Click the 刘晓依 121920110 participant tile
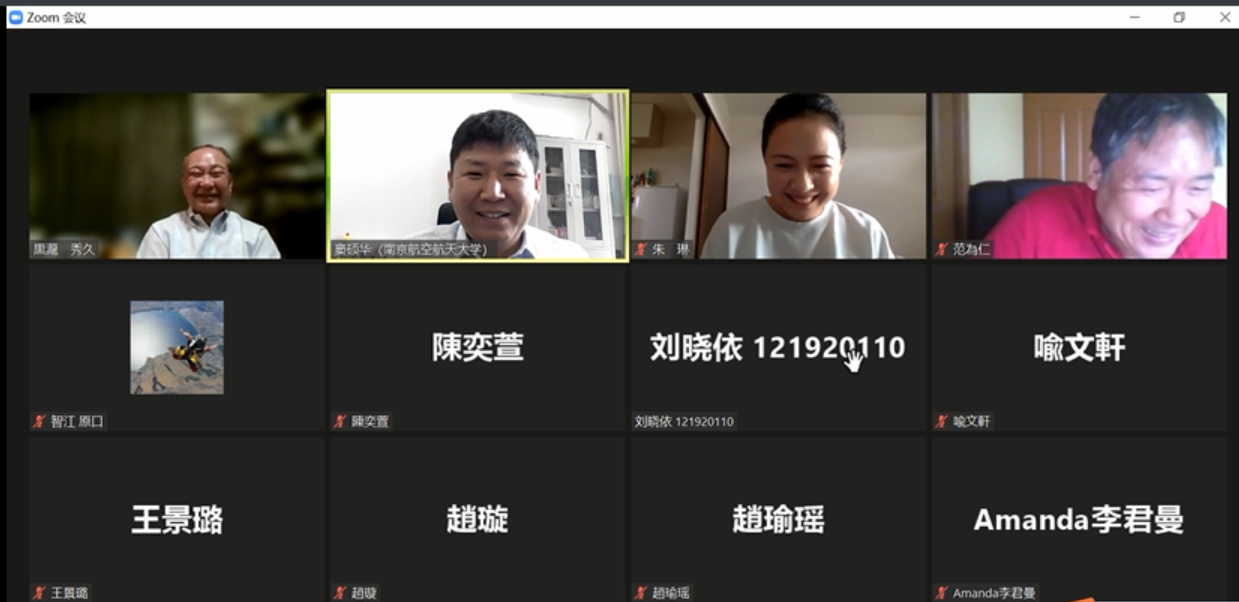 [778, 347]
